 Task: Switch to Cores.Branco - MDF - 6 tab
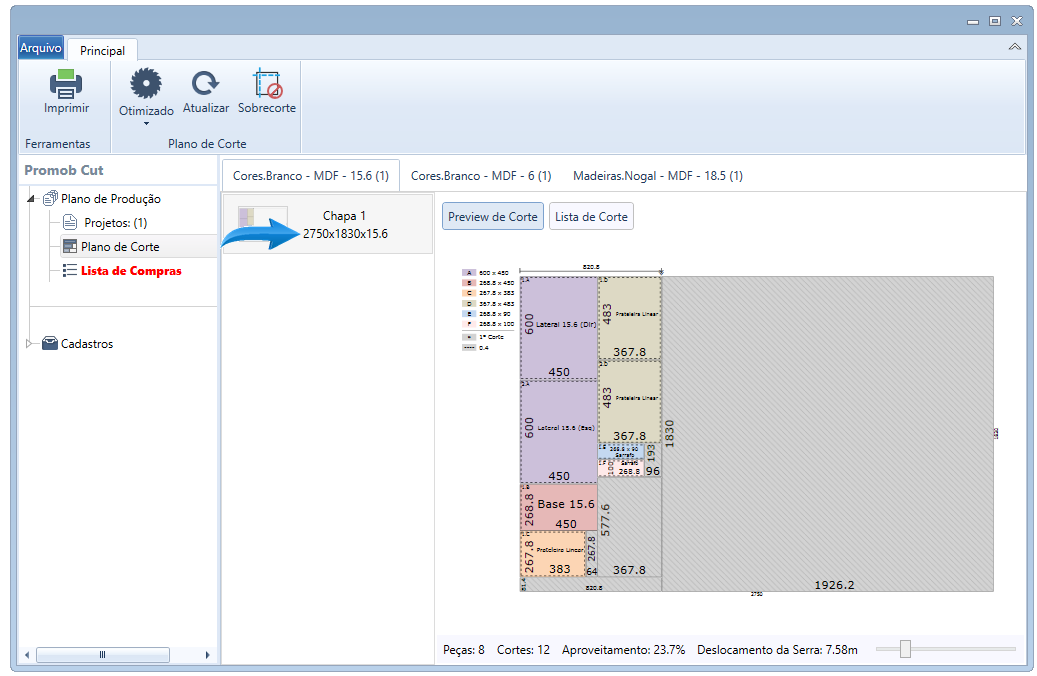tap(481, 176)
